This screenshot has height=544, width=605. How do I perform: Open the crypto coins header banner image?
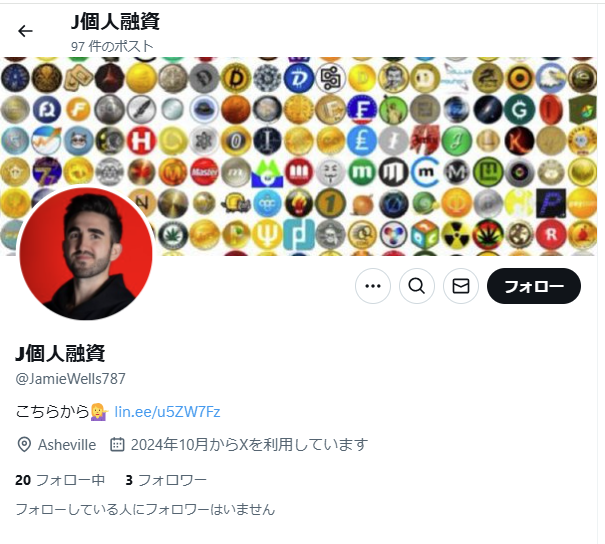[x=299, y=156]
